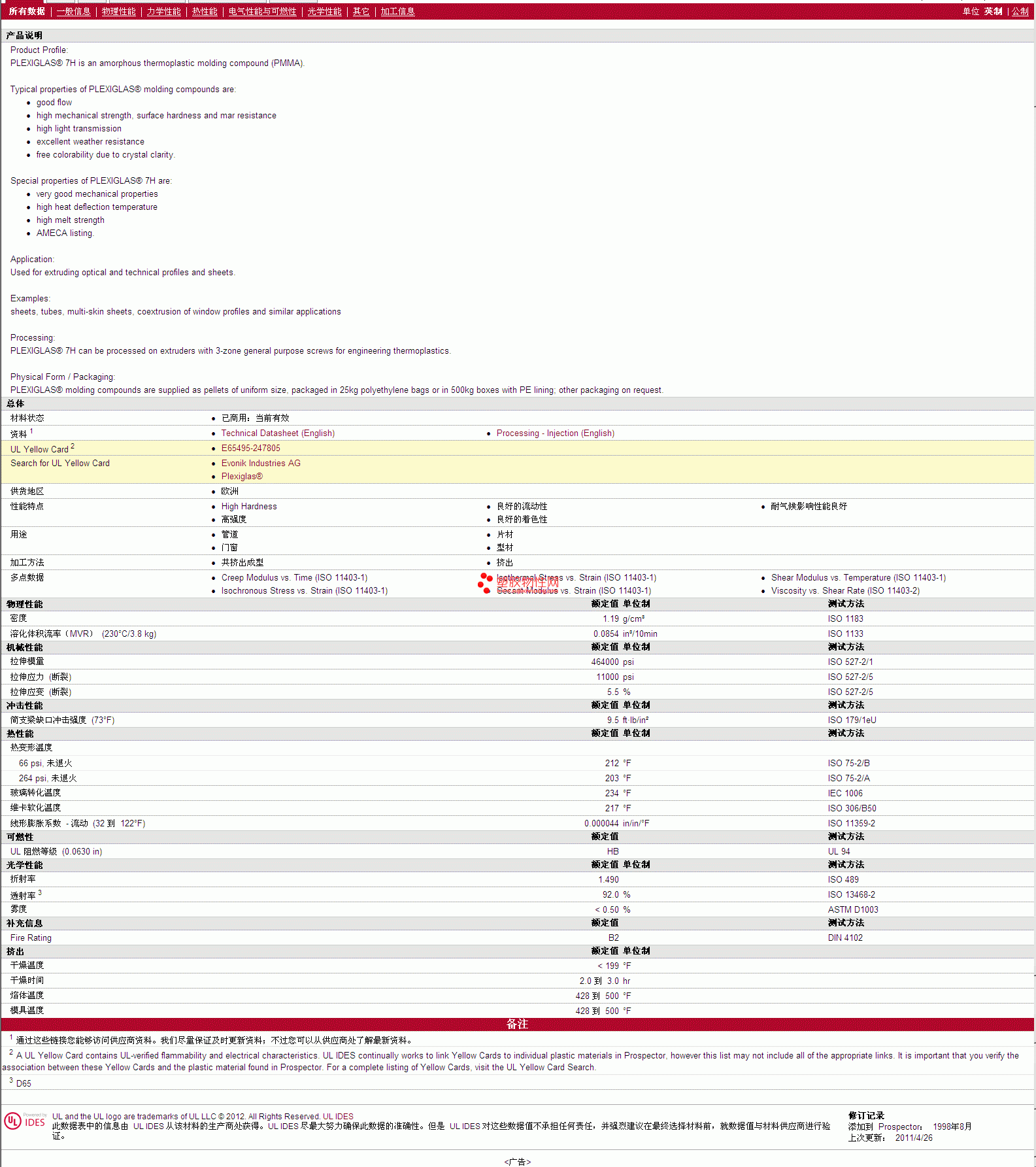Click the 共挤出成型 processing method
The width and height of the screenshot is (1036, 1167).
(x=242, y=563)
